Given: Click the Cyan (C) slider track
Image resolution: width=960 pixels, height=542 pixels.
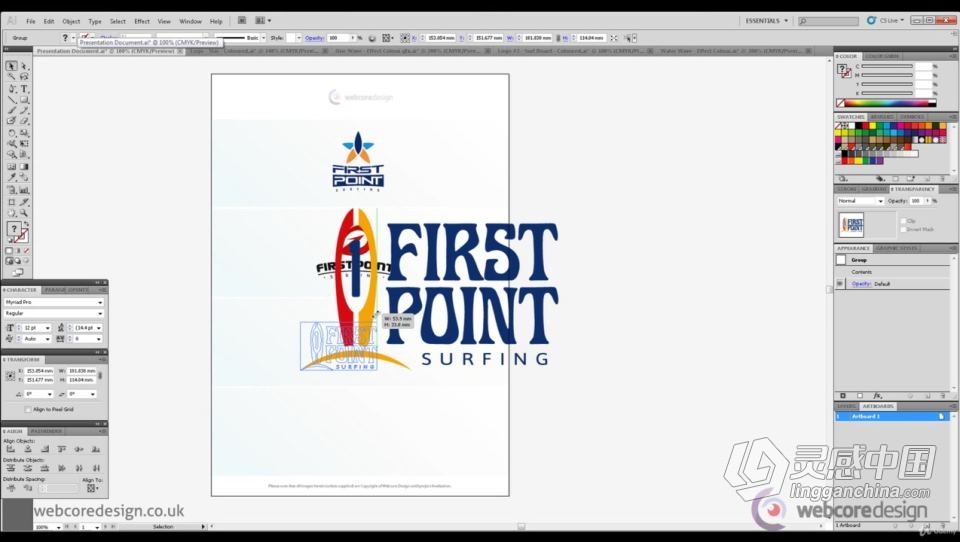Looking at the screenshot, I should [887, 66].
